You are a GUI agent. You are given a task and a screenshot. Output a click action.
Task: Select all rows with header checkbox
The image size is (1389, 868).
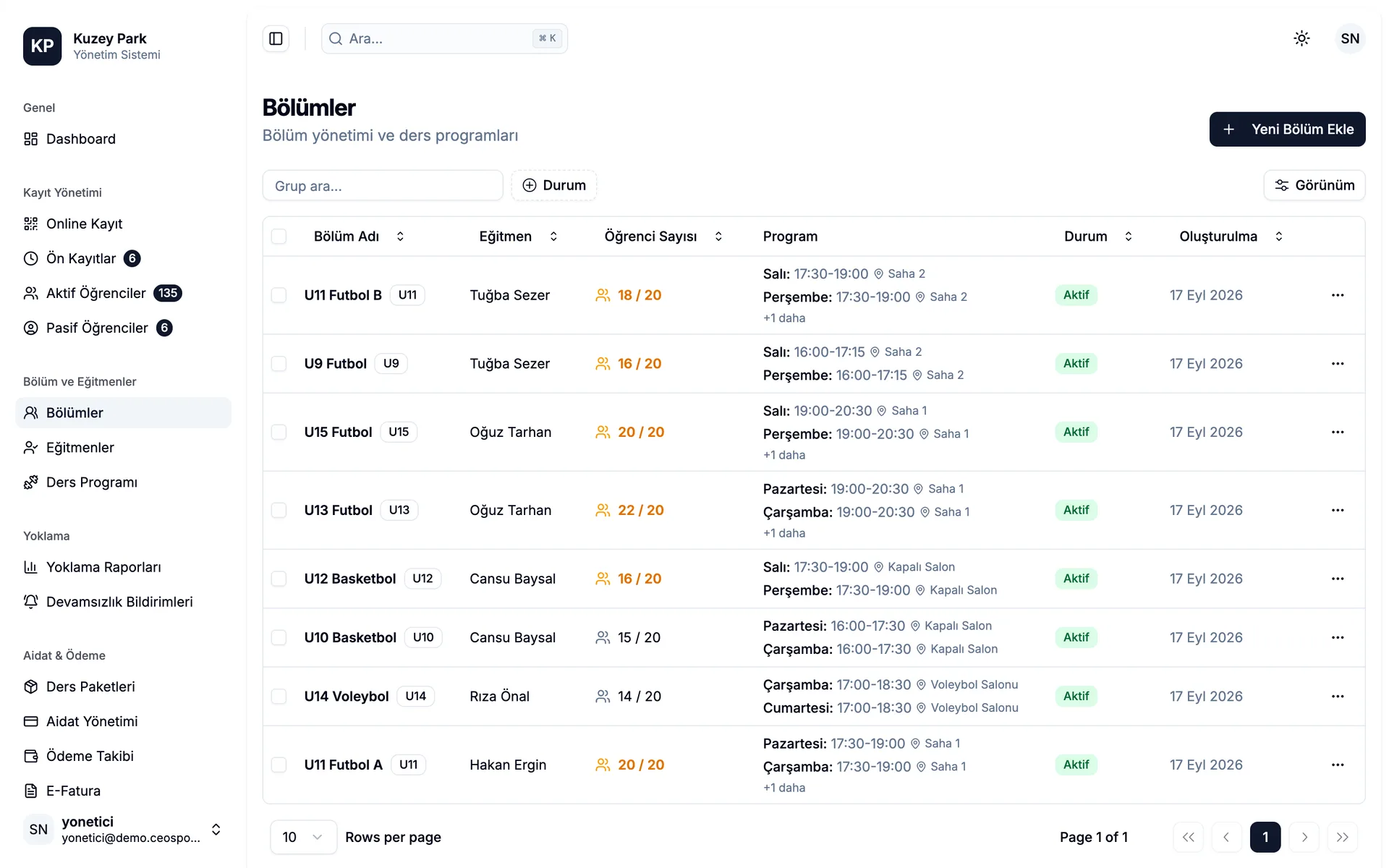[x=279, y=237]
